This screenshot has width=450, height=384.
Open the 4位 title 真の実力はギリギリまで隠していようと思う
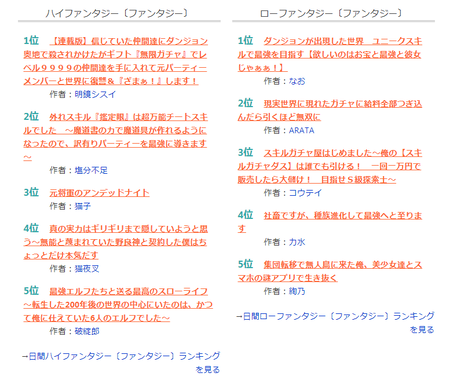115,242
